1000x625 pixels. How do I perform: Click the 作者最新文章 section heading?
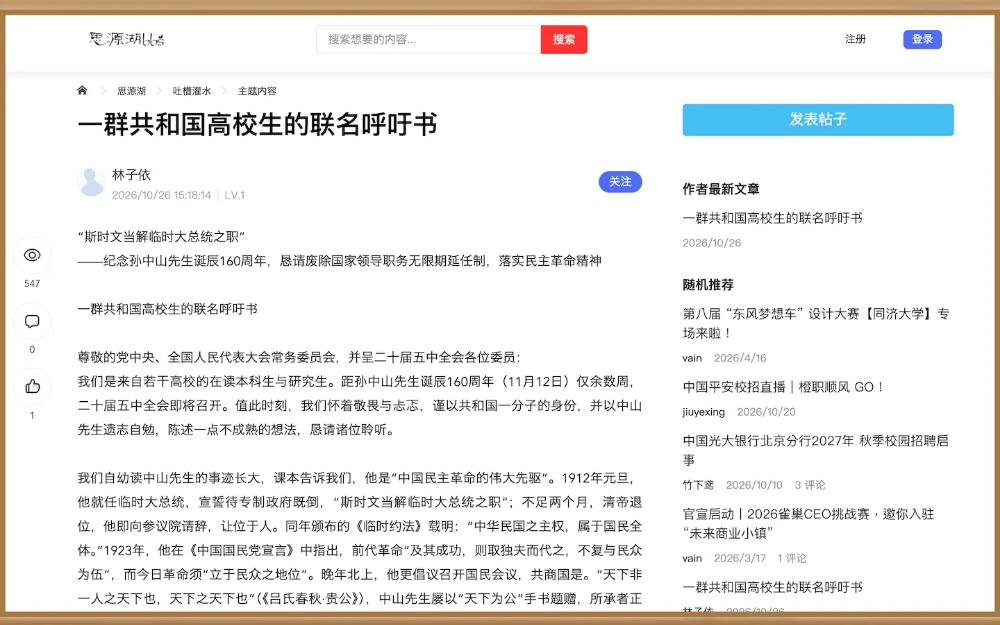(x=721, y=189)
